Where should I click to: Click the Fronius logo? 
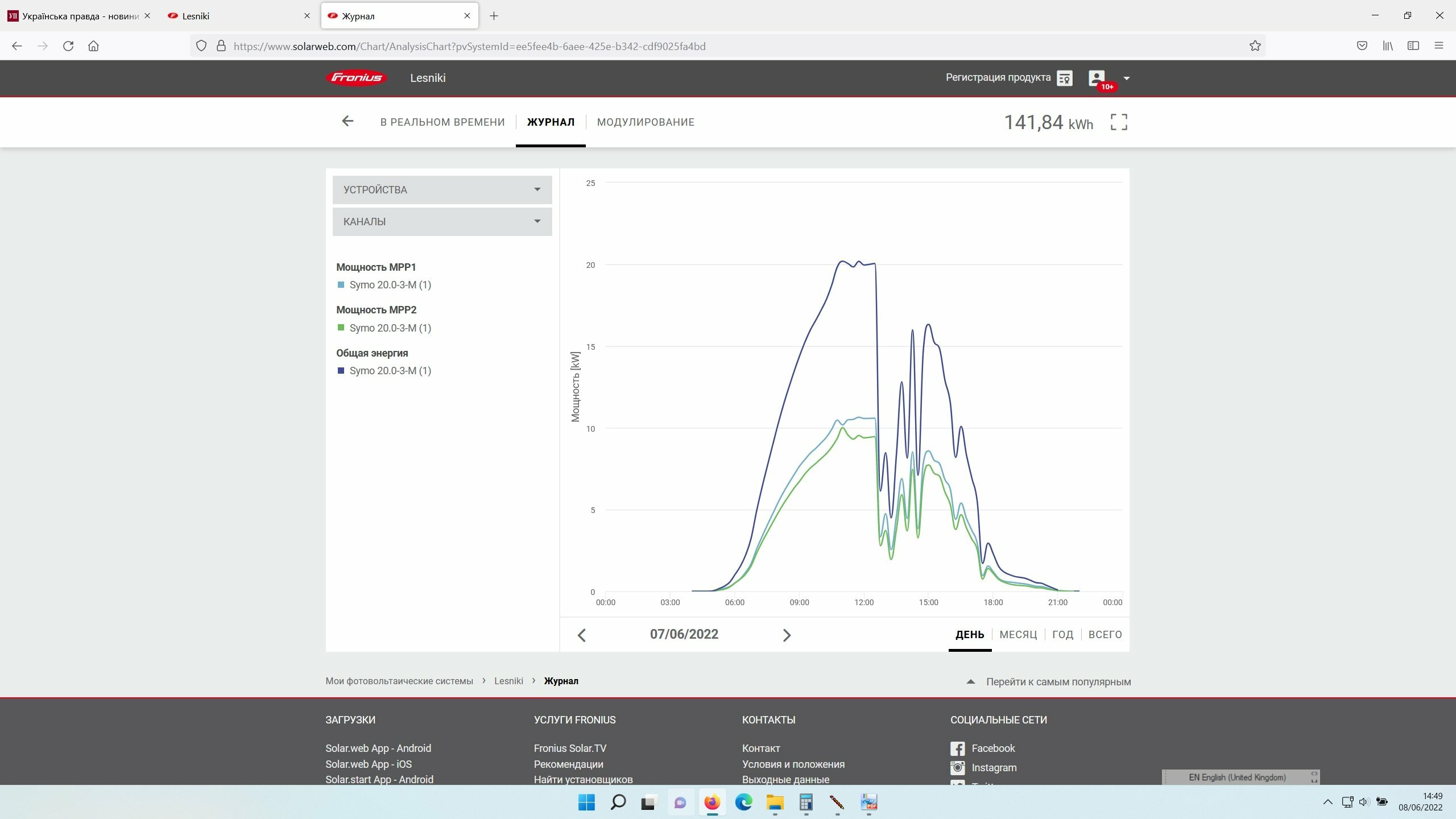pos(357,78)
